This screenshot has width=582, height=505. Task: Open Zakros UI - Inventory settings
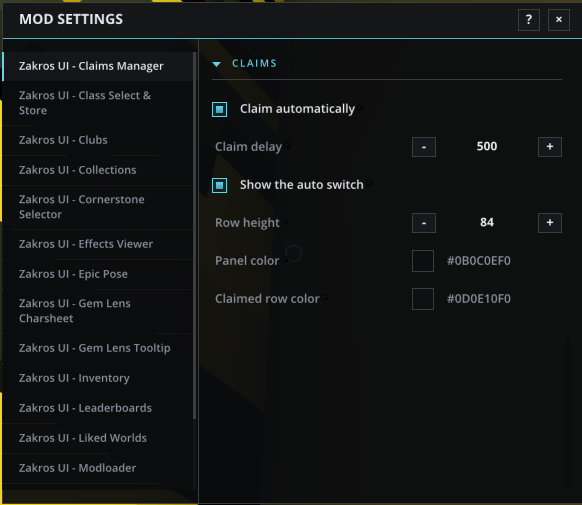pyautogui.click(x=98, y=378)
